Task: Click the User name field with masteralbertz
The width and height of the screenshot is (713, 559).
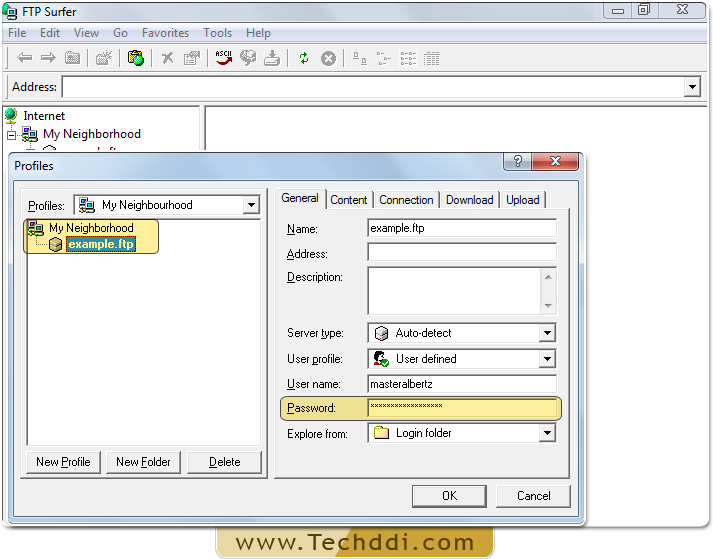Action: (x=462, y=384)
